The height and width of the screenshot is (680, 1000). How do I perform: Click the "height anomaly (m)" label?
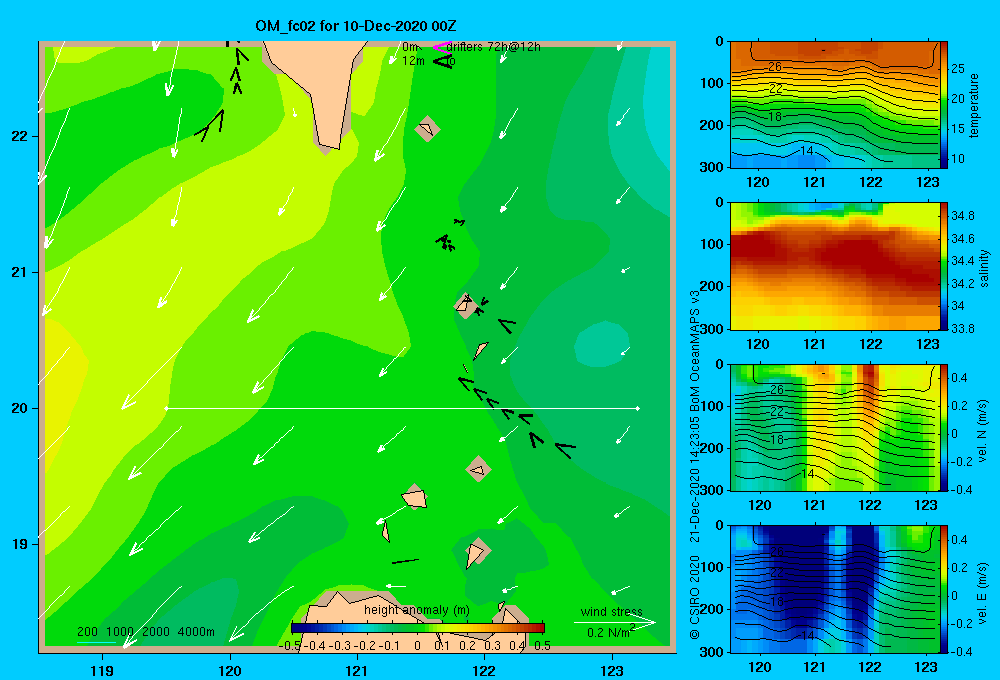tap(416, 610)
